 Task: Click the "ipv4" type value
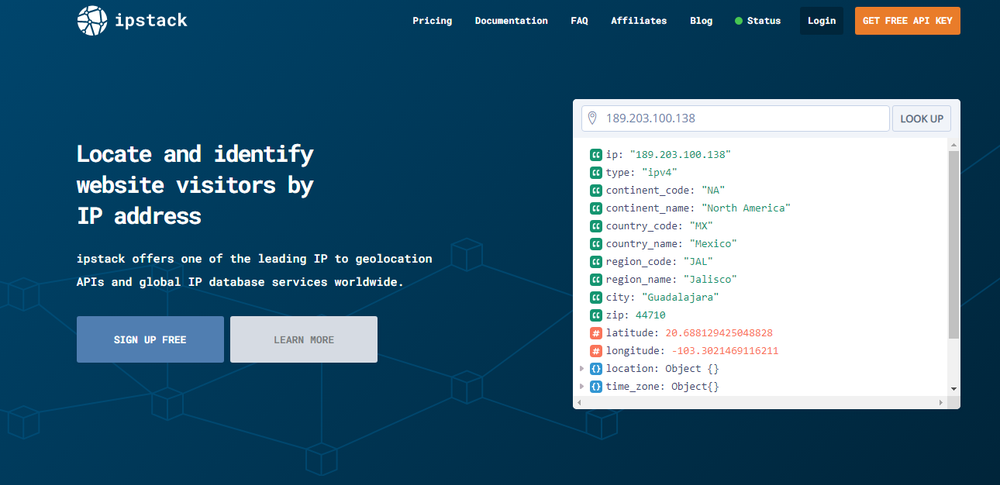[x=659, y=172]
